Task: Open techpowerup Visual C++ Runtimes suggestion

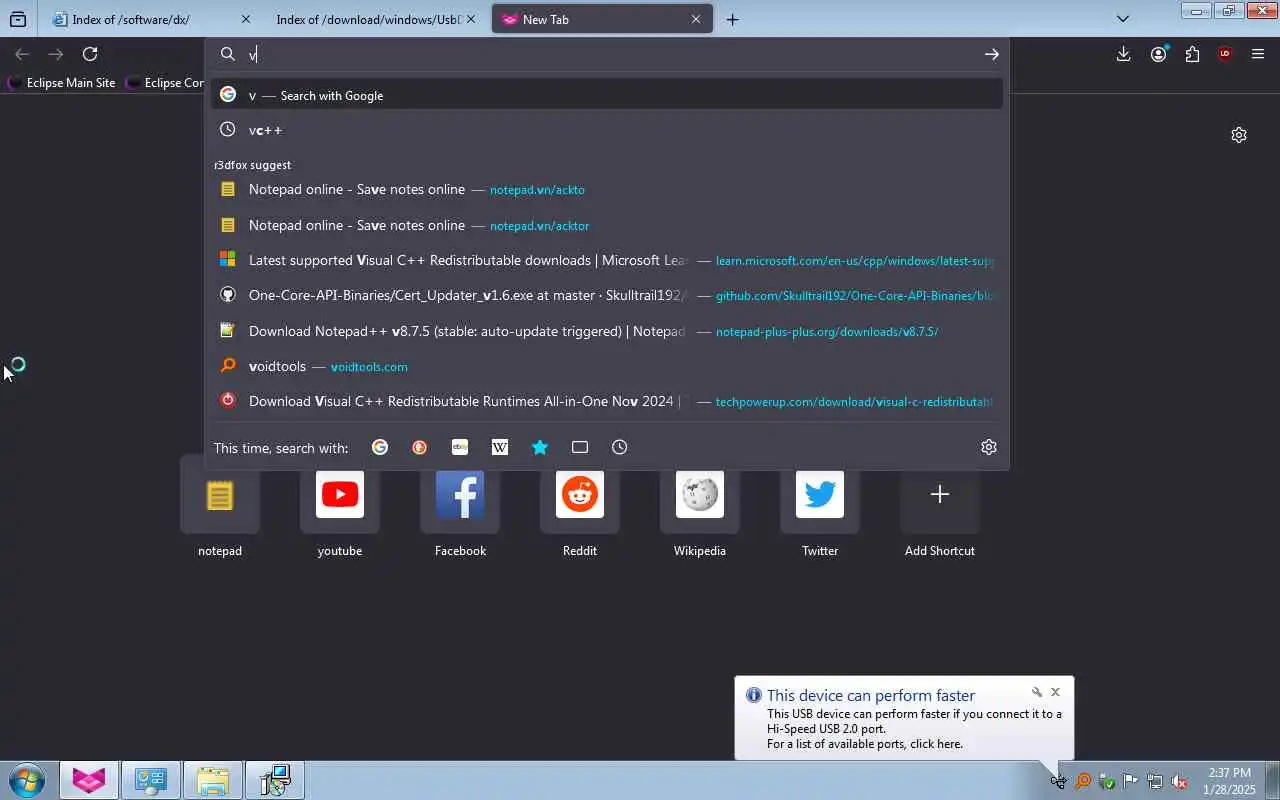Action: 607,401
